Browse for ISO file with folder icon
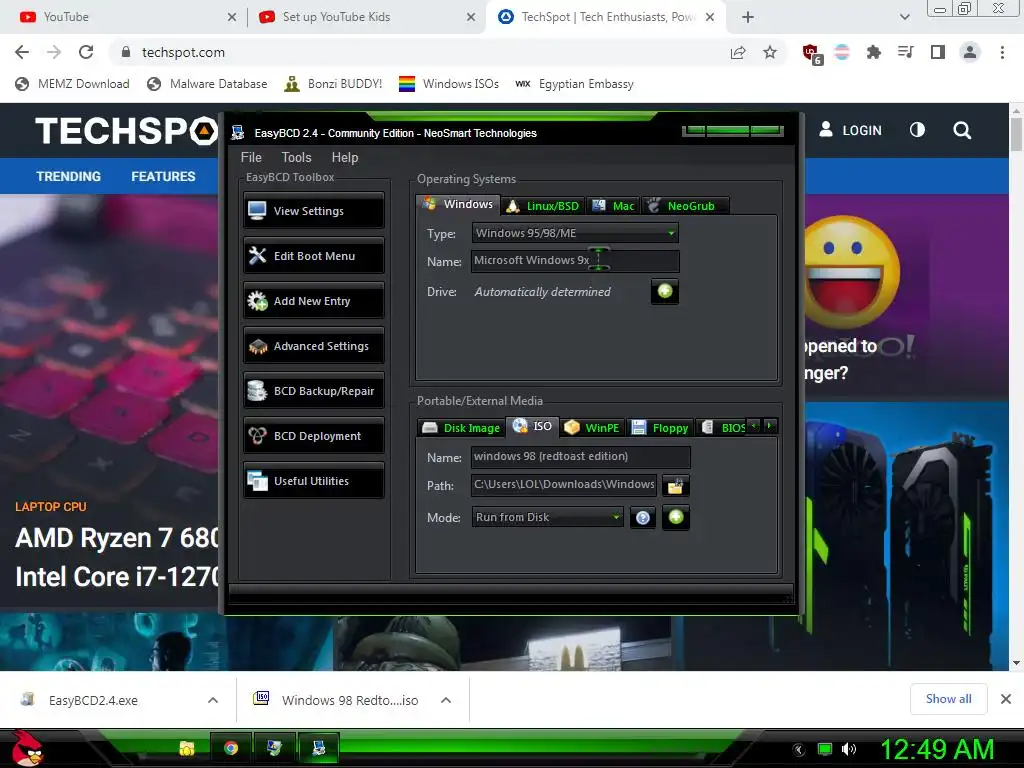 (x=676, y=485)
